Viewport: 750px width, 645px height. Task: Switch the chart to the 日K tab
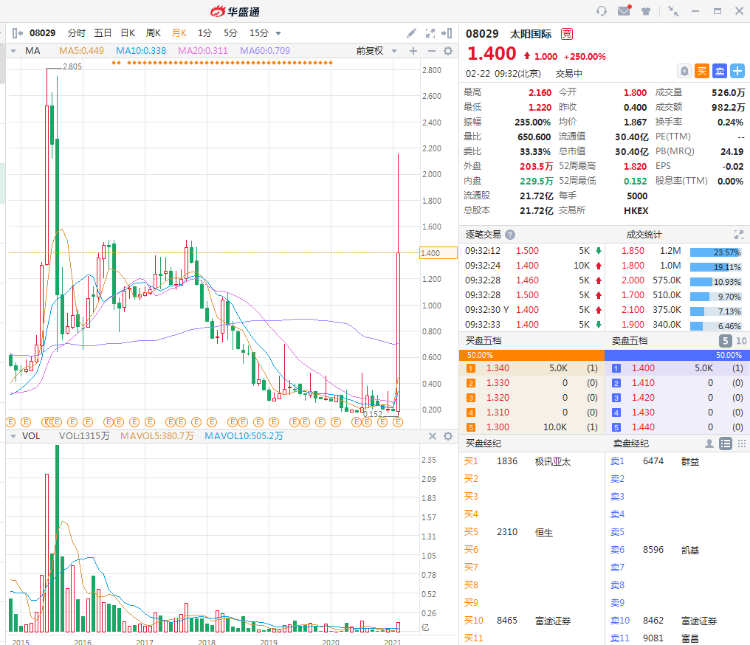[128, 33]
